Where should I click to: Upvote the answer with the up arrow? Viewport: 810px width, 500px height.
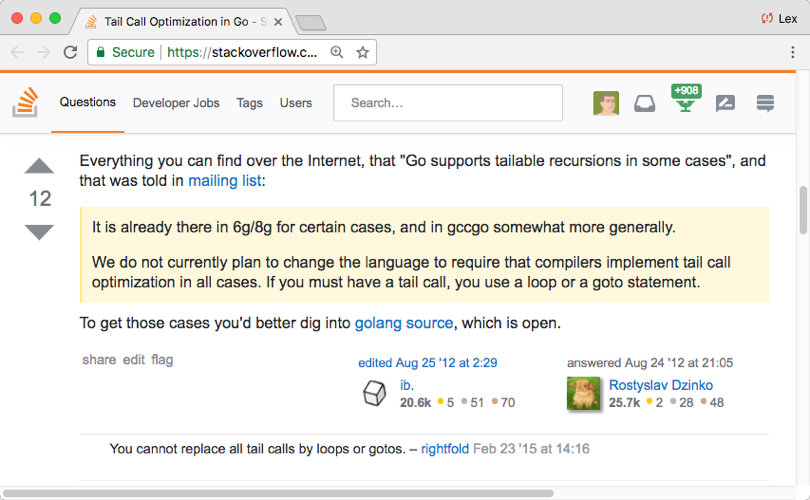[x=39, y=166]
